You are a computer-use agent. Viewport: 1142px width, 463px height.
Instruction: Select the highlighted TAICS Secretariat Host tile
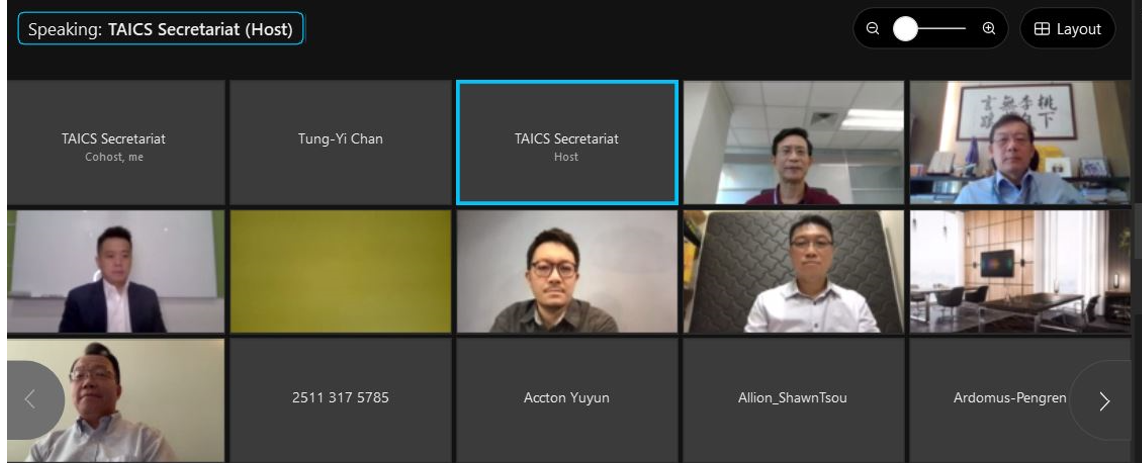[567, 143]
